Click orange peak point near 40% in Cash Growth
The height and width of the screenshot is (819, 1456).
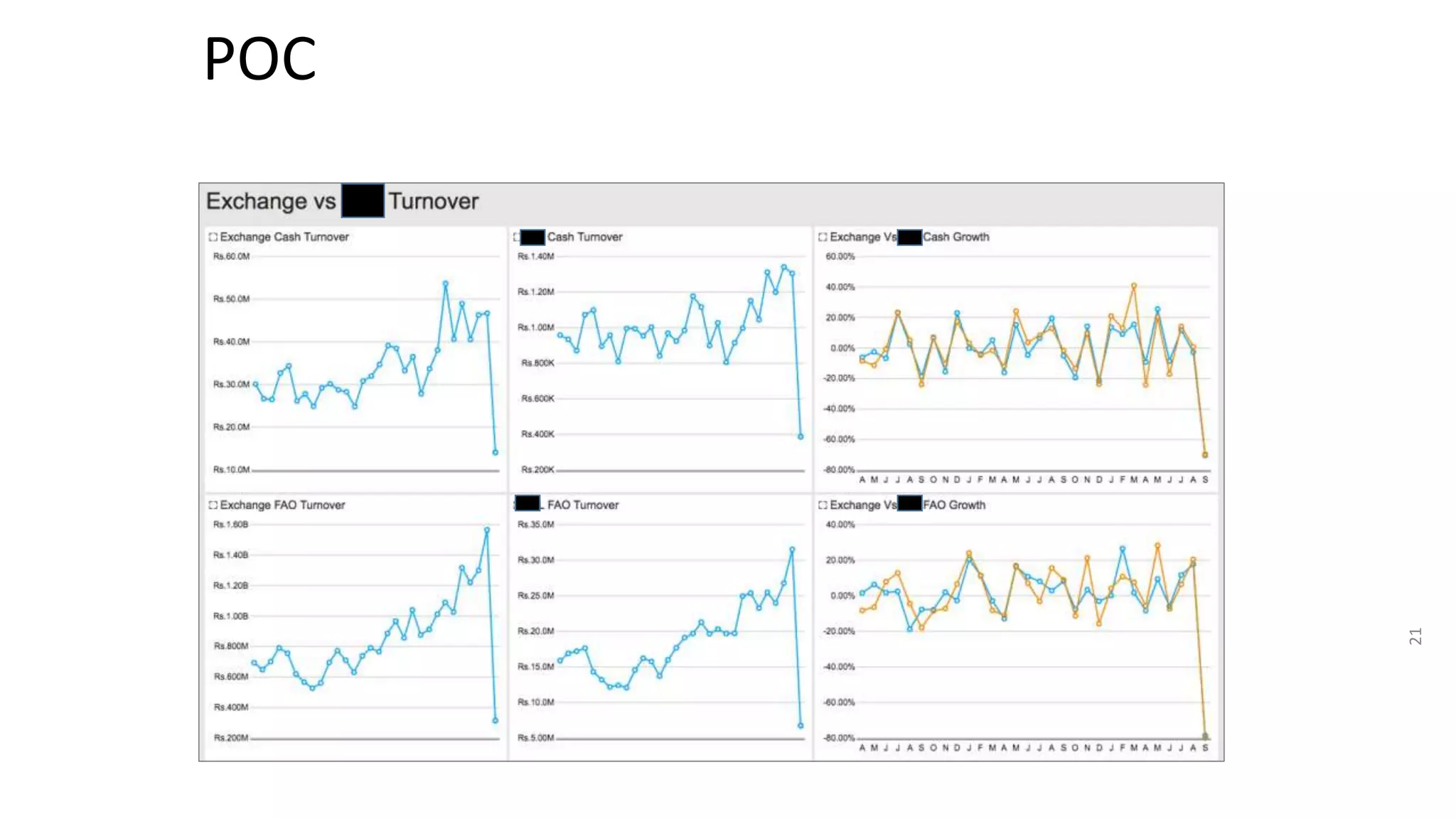click(x=1134, y=286)
